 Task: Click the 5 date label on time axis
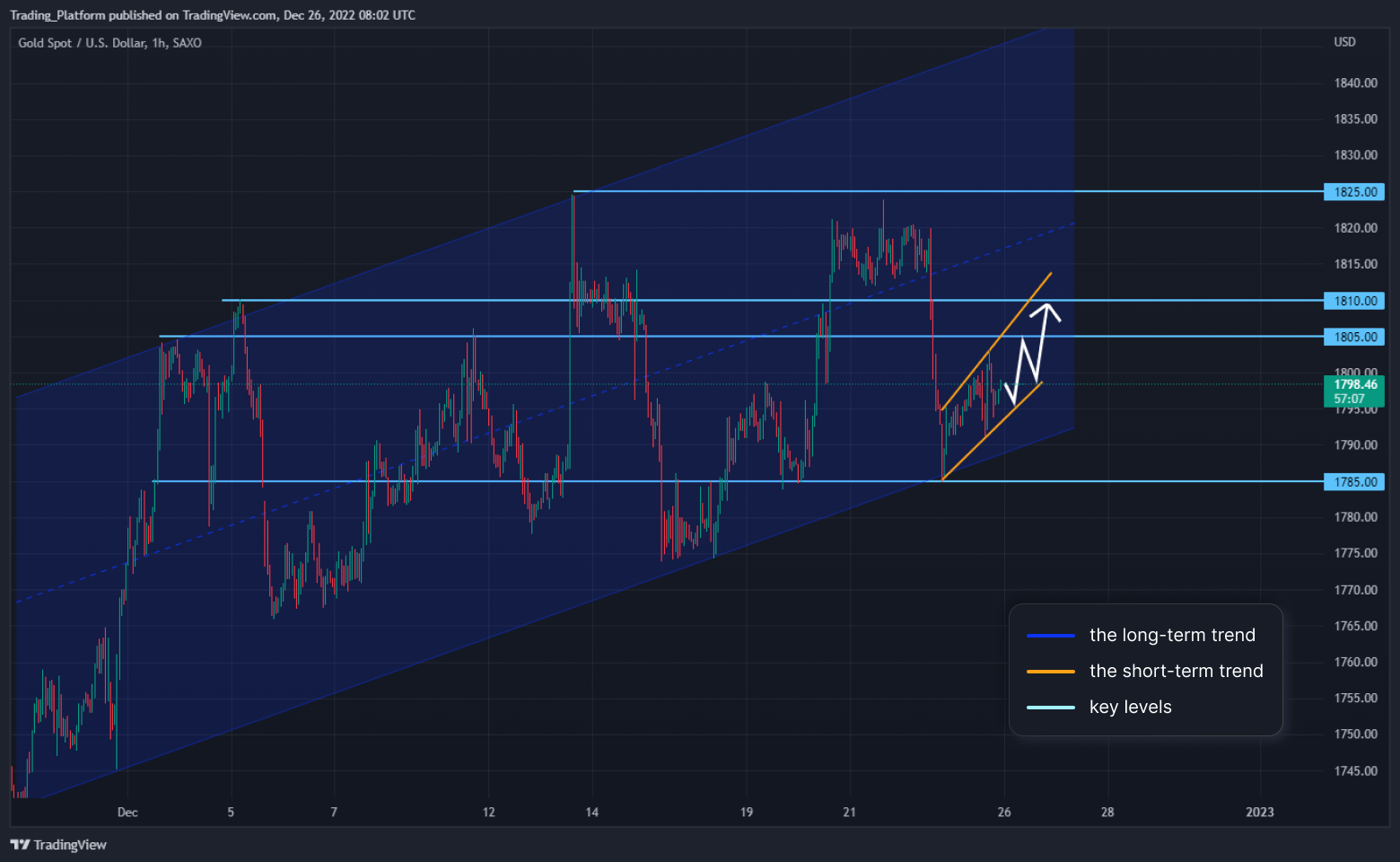[231, 813]
